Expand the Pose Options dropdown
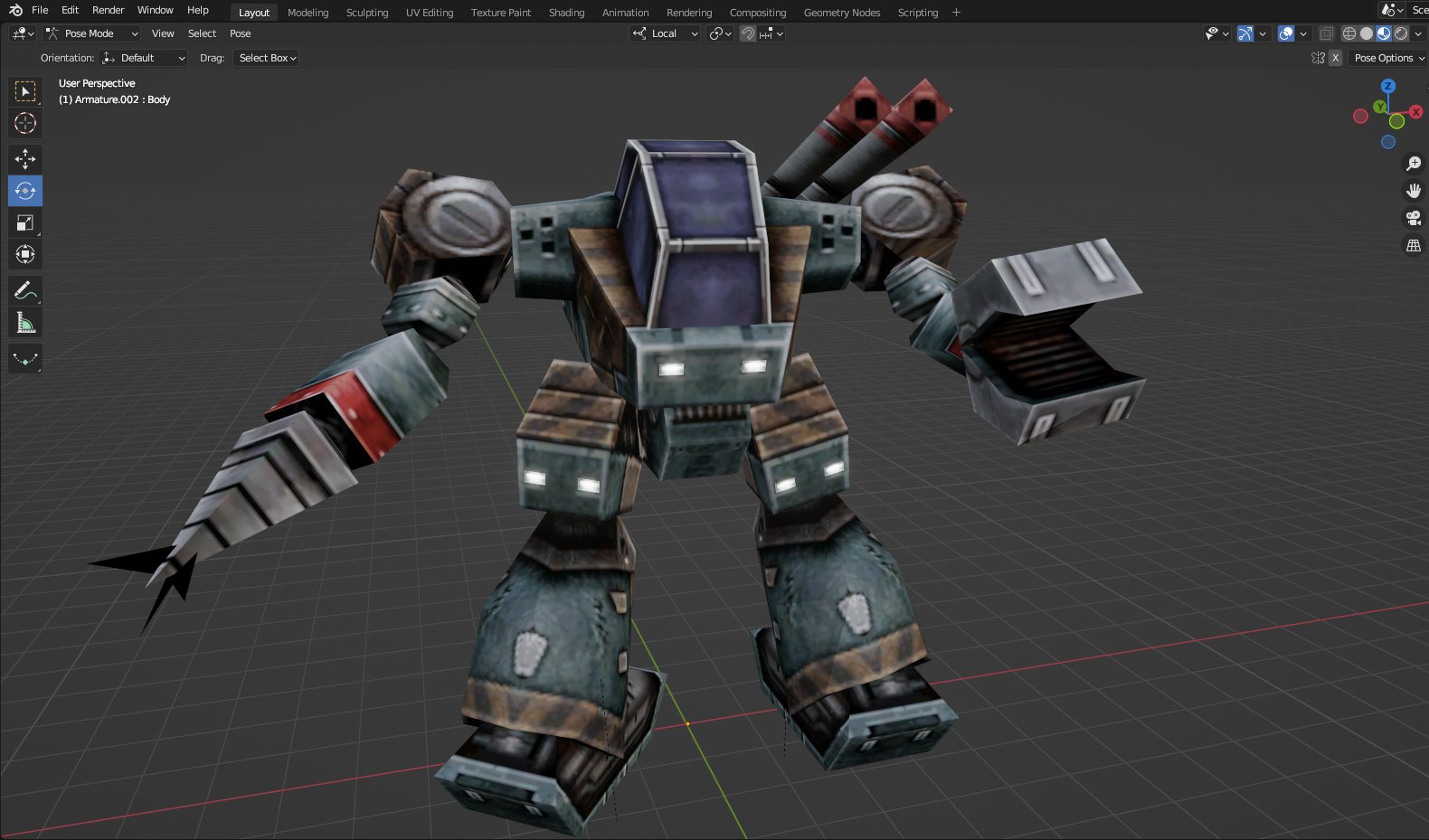 coord(1388,58)
